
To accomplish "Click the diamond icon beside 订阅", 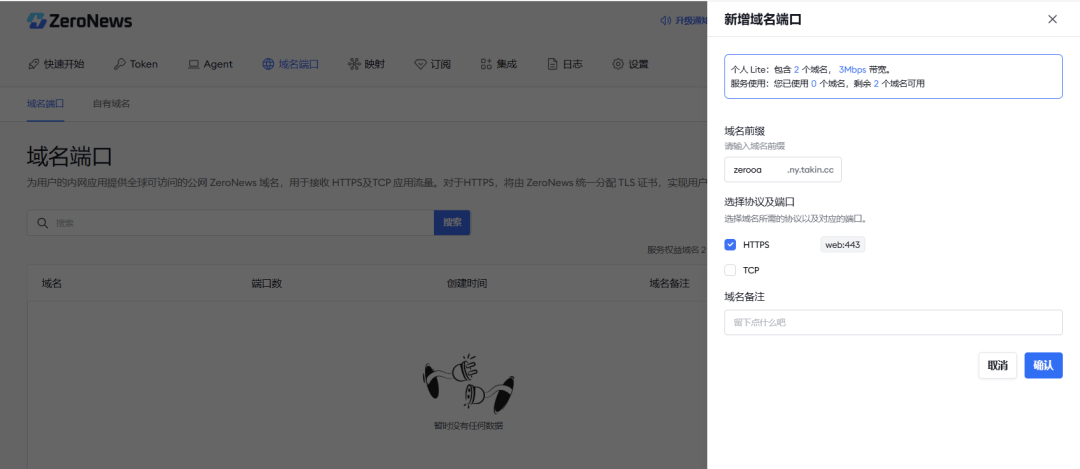I will click(x=420, y=64).
